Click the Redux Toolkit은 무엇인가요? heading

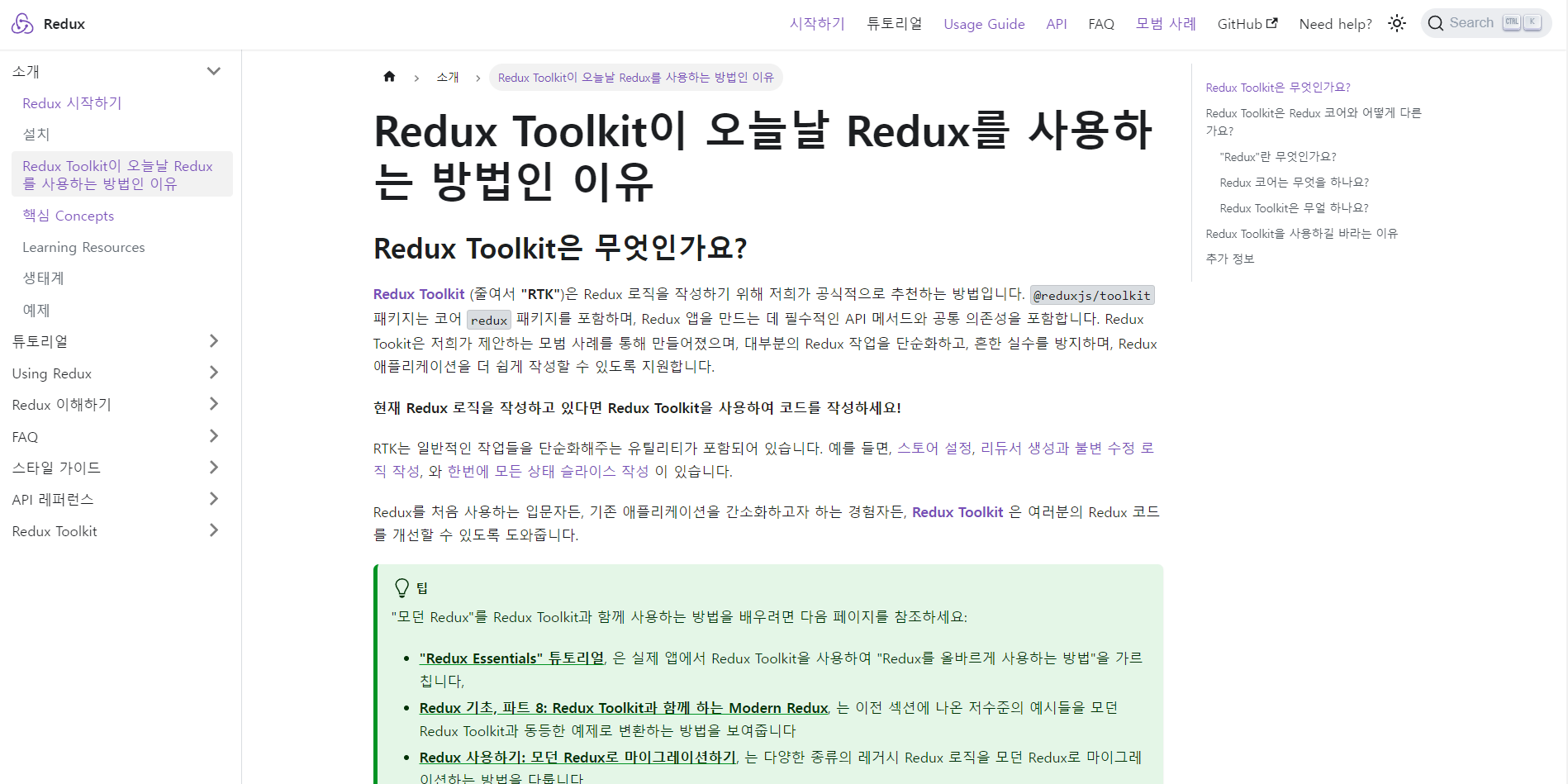click(x=560, y=248)
